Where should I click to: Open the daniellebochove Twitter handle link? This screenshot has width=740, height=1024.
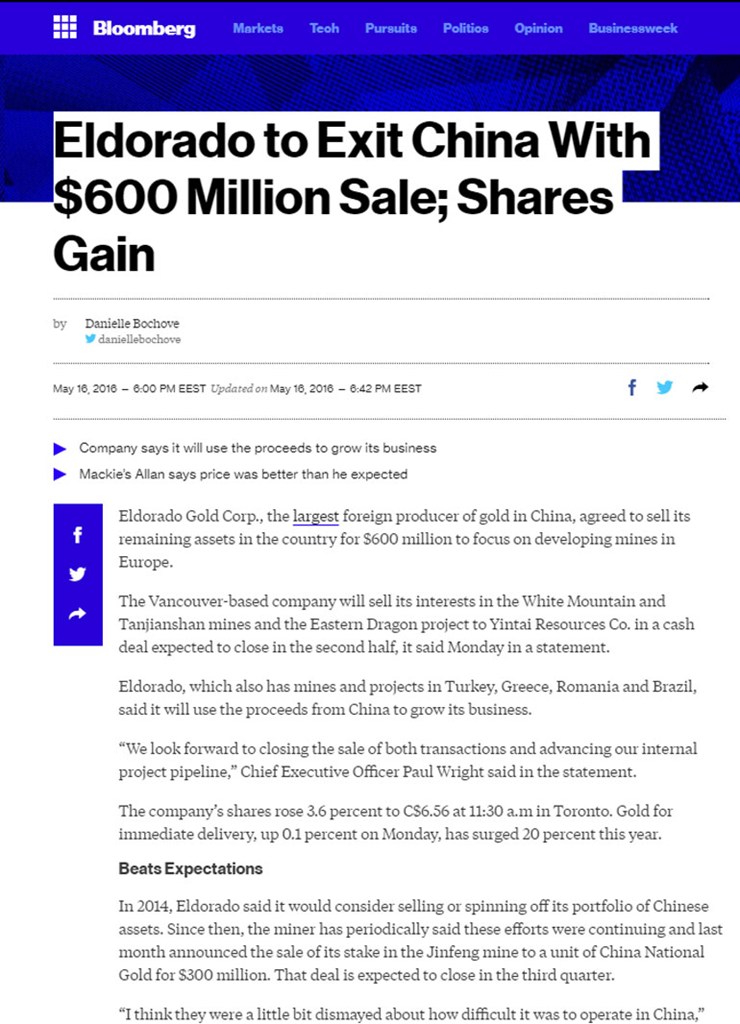139,340
